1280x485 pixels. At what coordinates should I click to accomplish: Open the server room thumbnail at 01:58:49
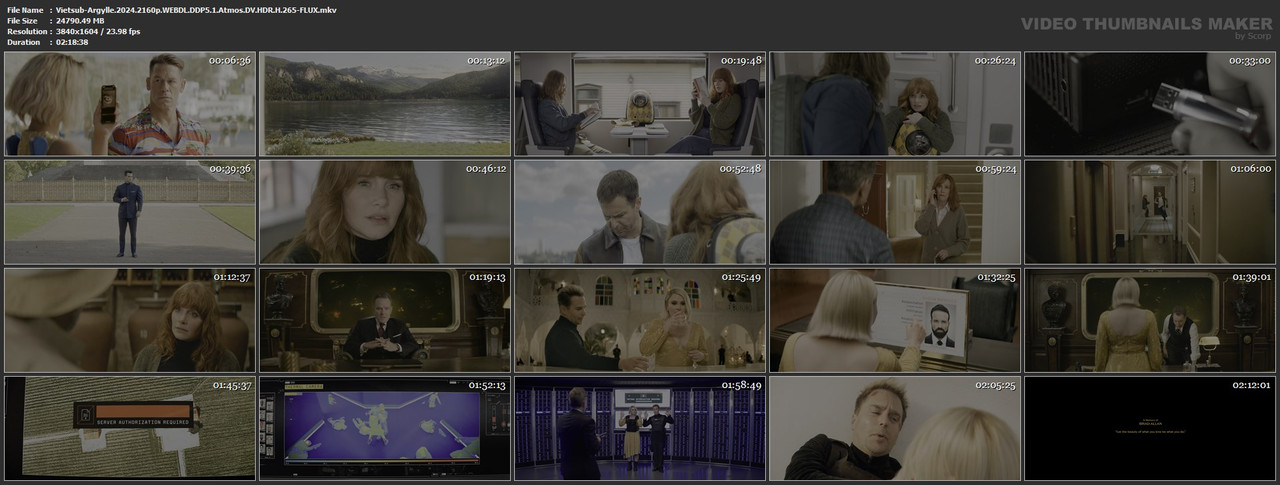pyautogui.click(x=640, y=428)
